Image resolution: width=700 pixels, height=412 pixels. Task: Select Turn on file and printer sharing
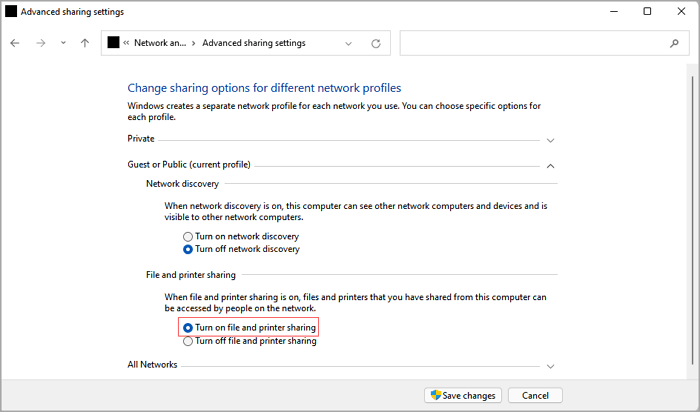188,328
